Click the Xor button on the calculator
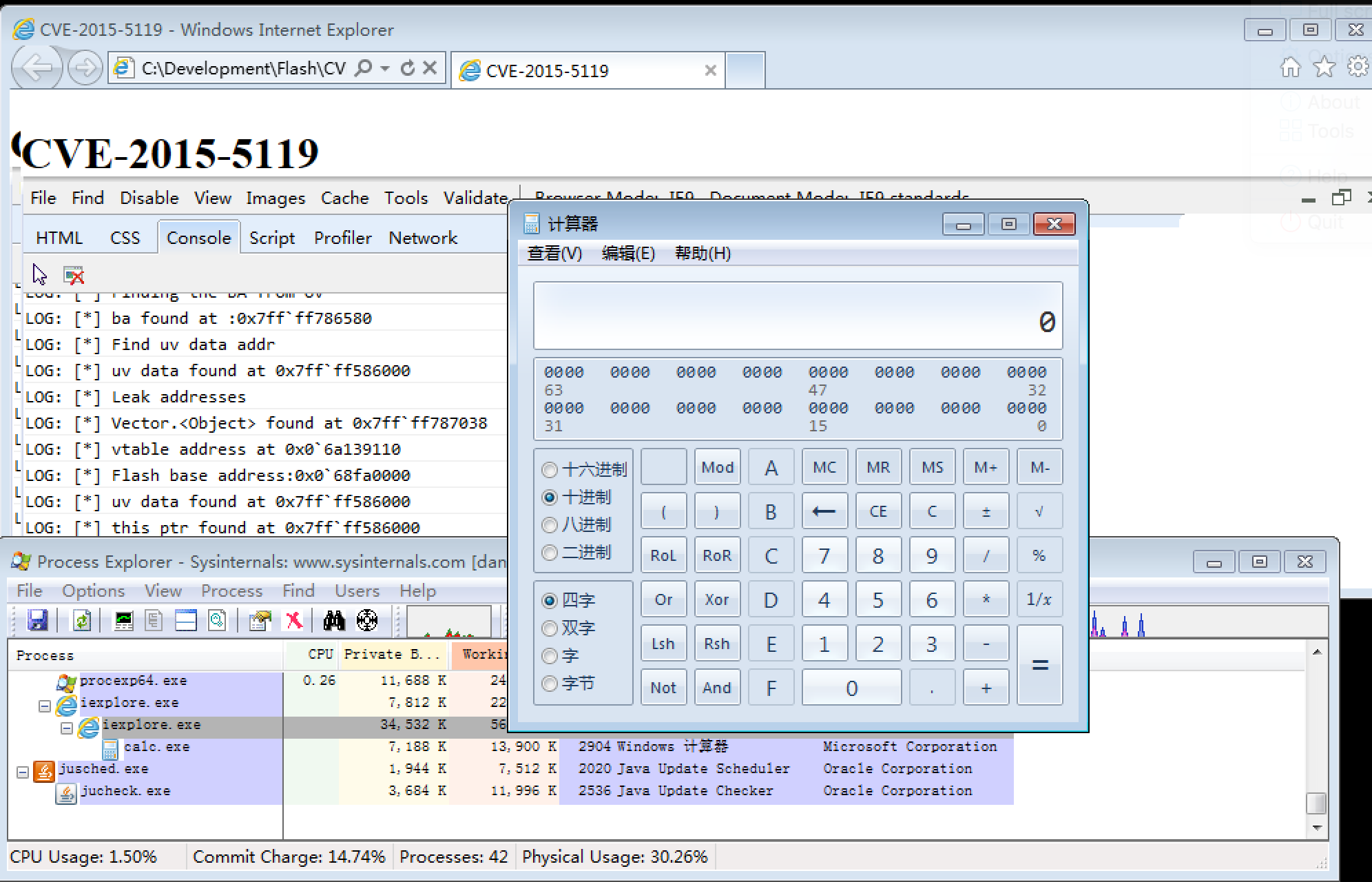Image resolution: width=1372 pixels, height=882 pixels. tap(717, 599)
